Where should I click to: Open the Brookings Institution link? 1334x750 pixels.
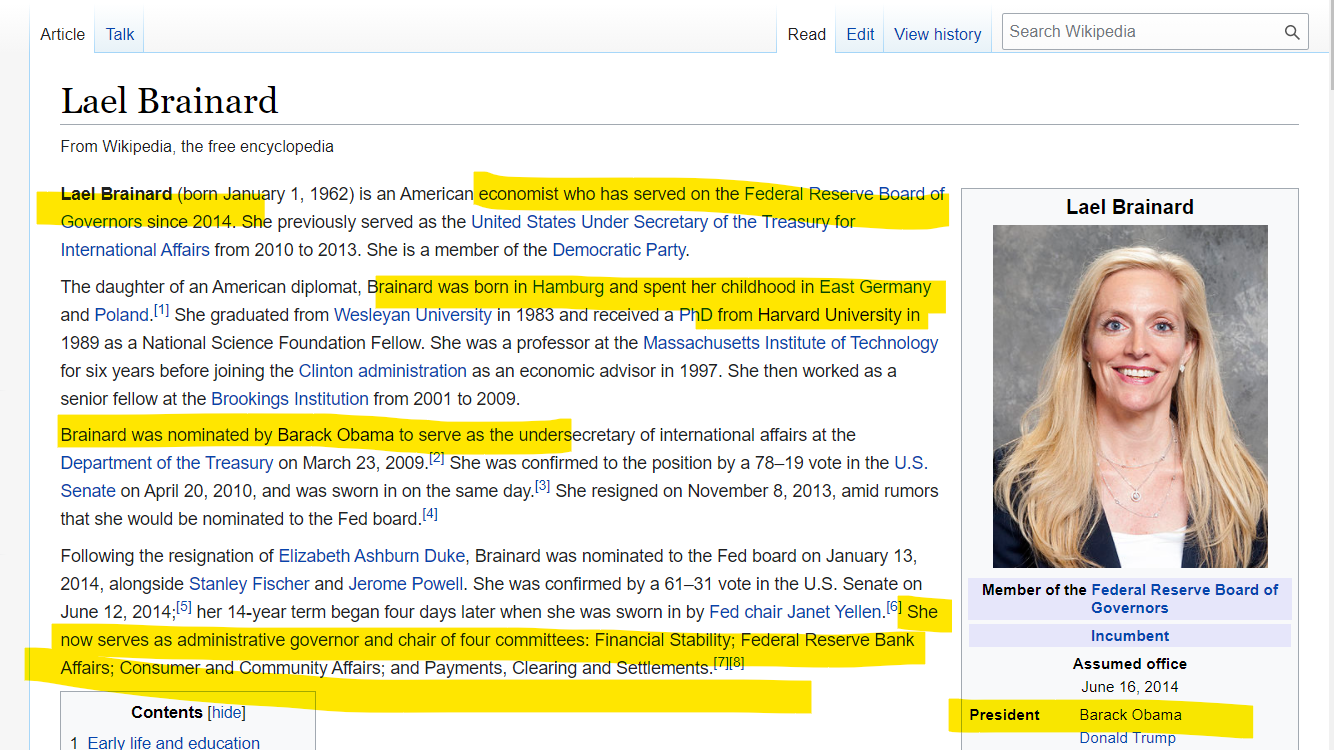click(290, 399)
